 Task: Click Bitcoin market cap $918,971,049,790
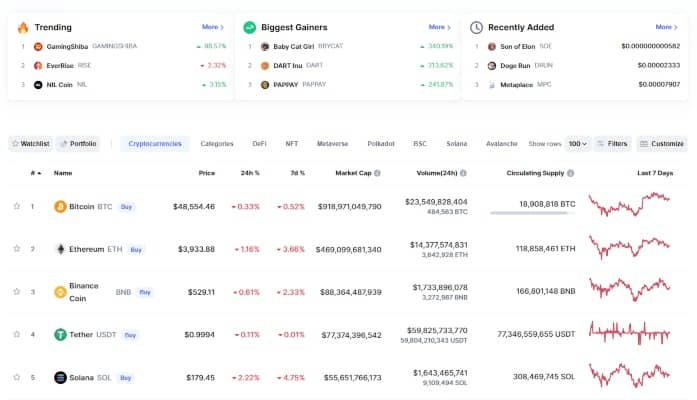point(349,207)
